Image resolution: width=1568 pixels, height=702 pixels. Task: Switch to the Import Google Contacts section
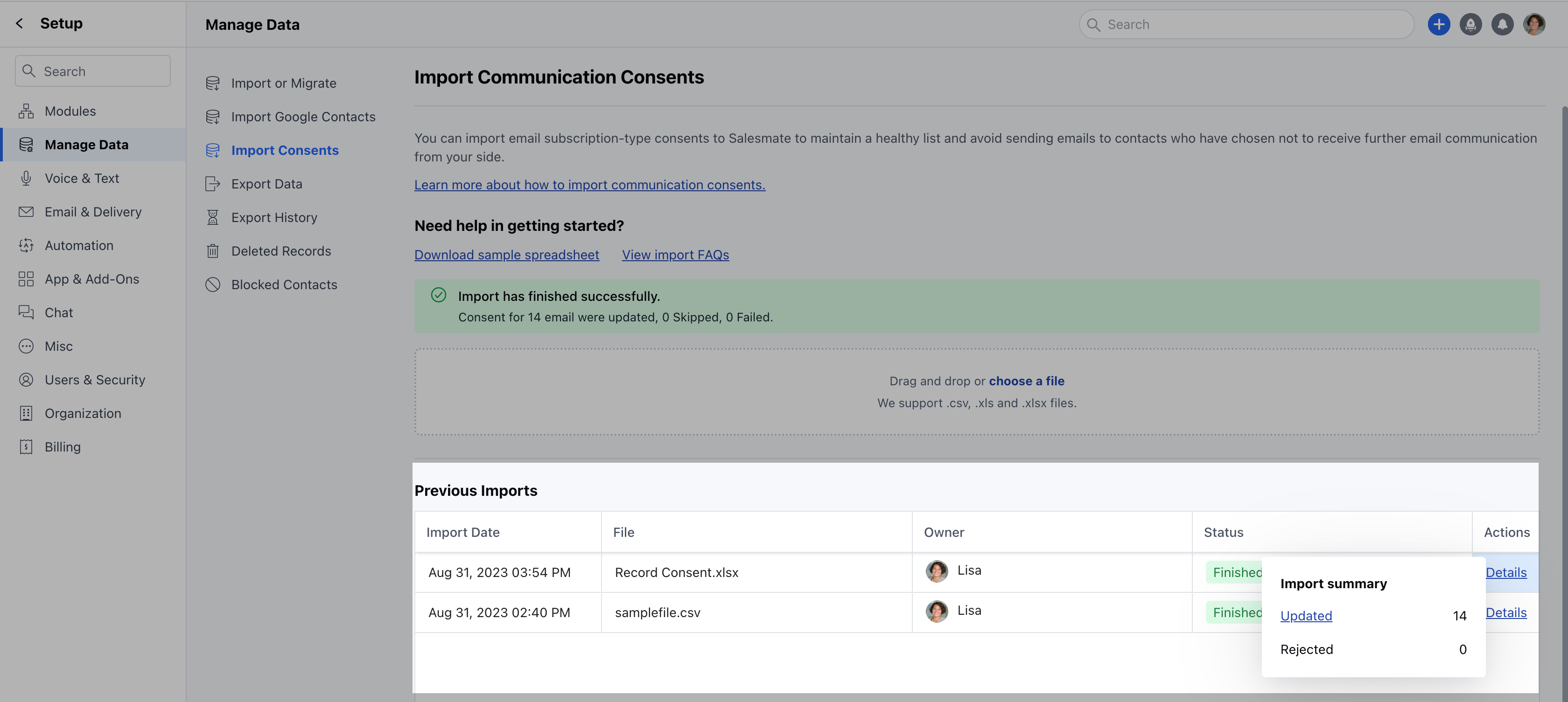click(303, 116)
